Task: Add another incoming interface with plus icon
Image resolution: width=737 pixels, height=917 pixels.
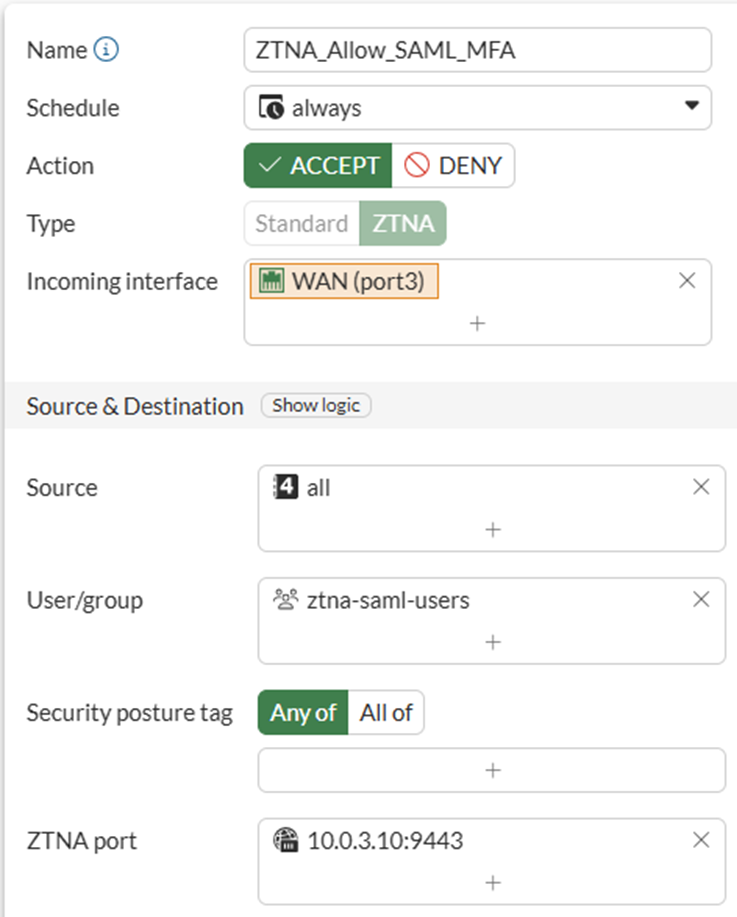Action: click(477, 324)
